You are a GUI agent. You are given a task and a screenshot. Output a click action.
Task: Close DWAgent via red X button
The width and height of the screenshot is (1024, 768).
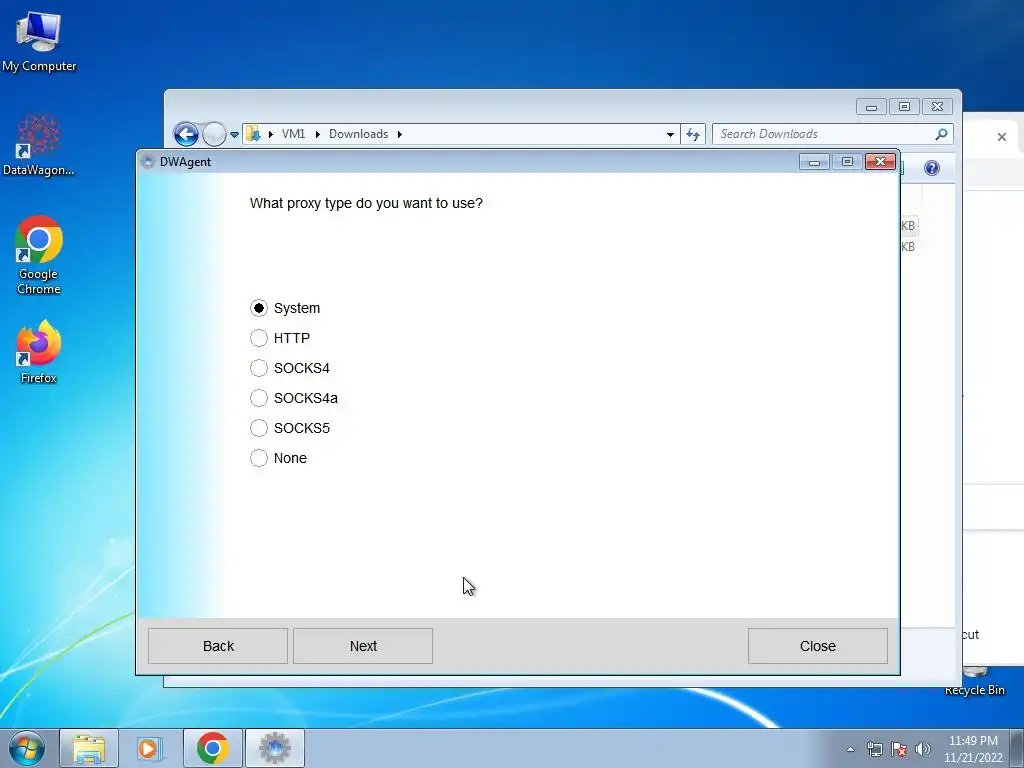click(x=880, y=162)
